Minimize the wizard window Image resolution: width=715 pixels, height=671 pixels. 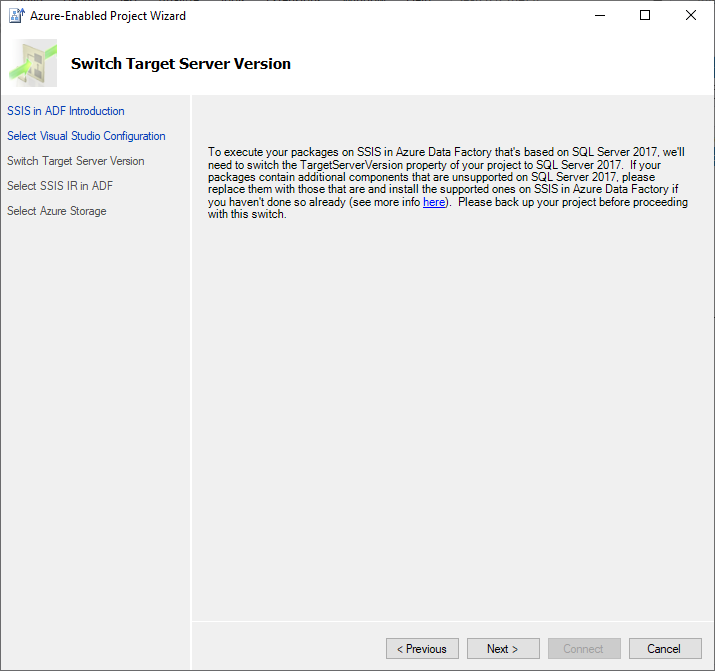[600, 15]
